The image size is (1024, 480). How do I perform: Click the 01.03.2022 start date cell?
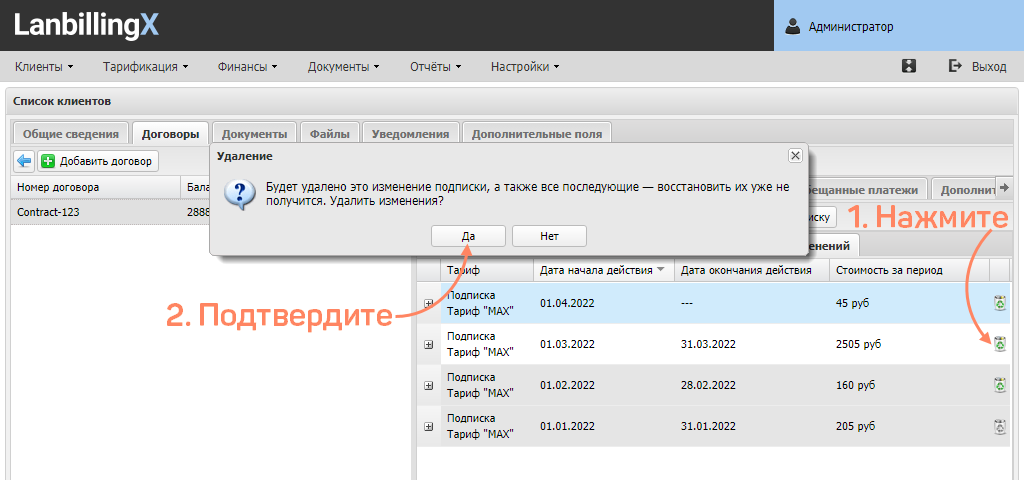tap(567, 344)
